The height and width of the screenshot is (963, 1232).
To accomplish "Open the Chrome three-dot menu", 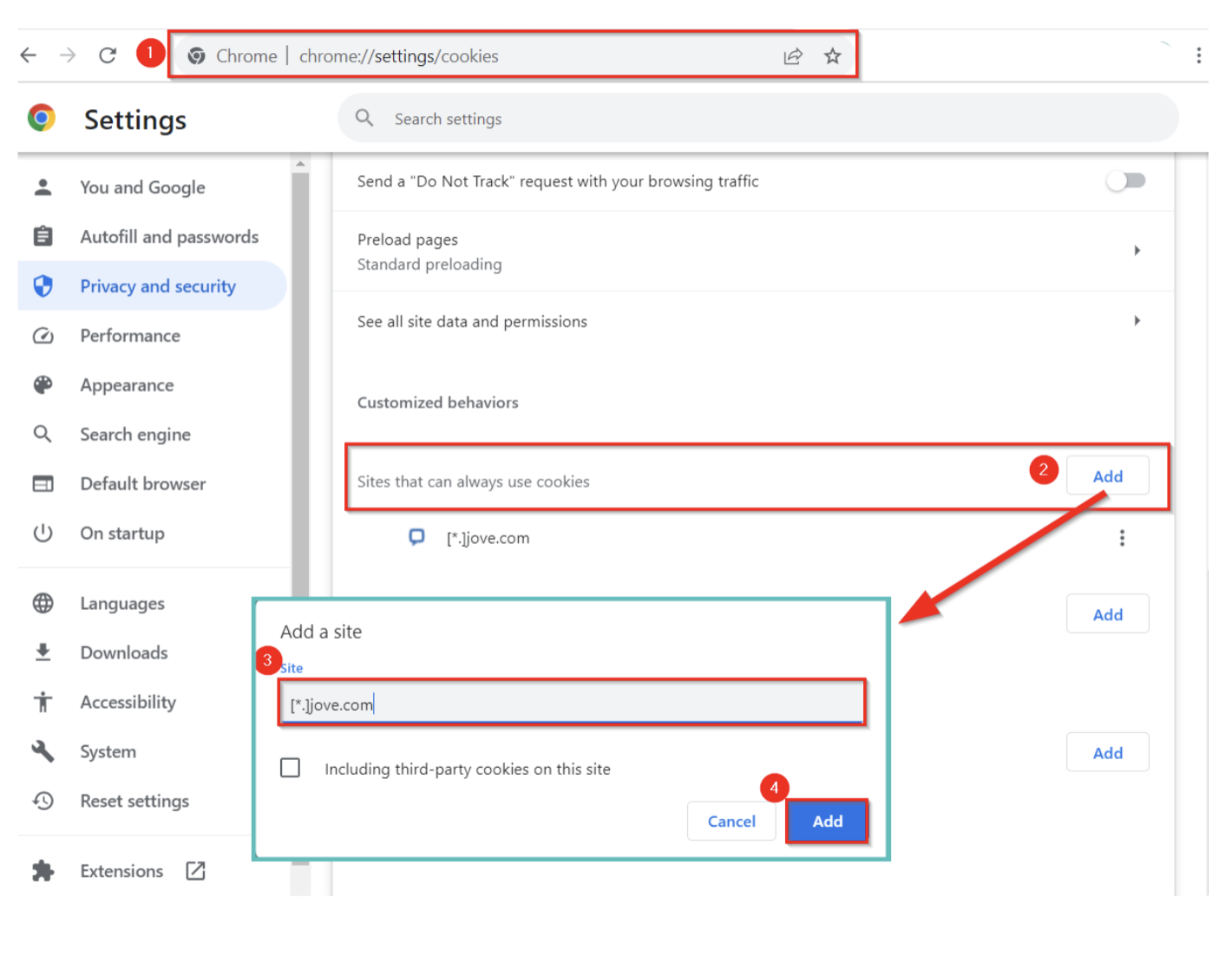I will 1199,56.
